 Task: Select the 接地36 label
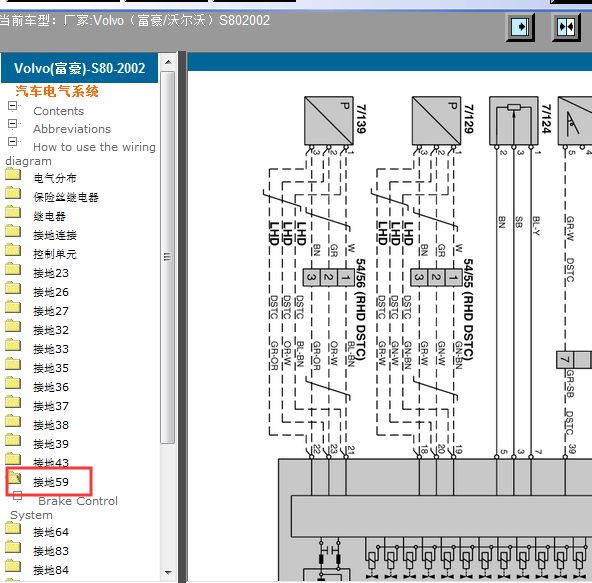(51, 387)
